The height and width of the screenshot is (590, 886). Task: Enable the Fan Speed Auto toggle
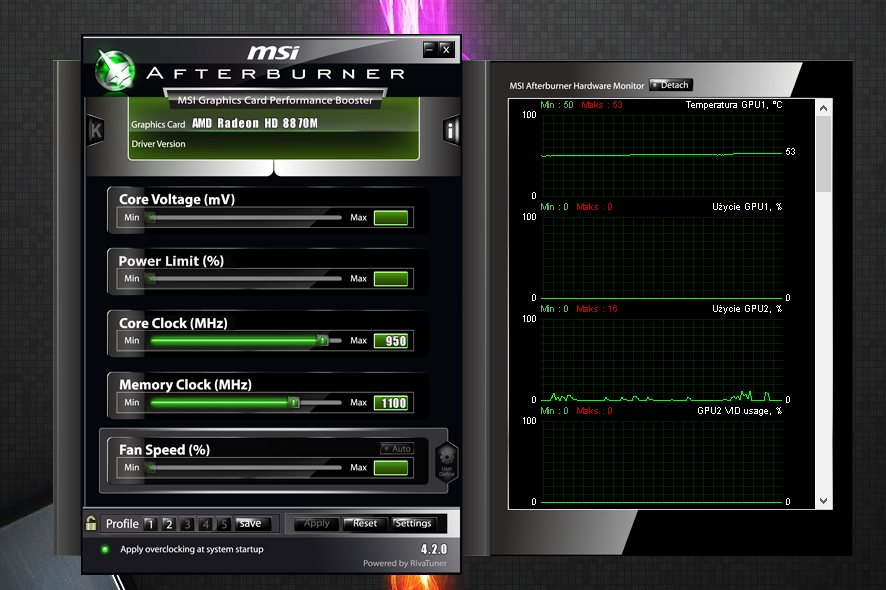click(397, 449)
